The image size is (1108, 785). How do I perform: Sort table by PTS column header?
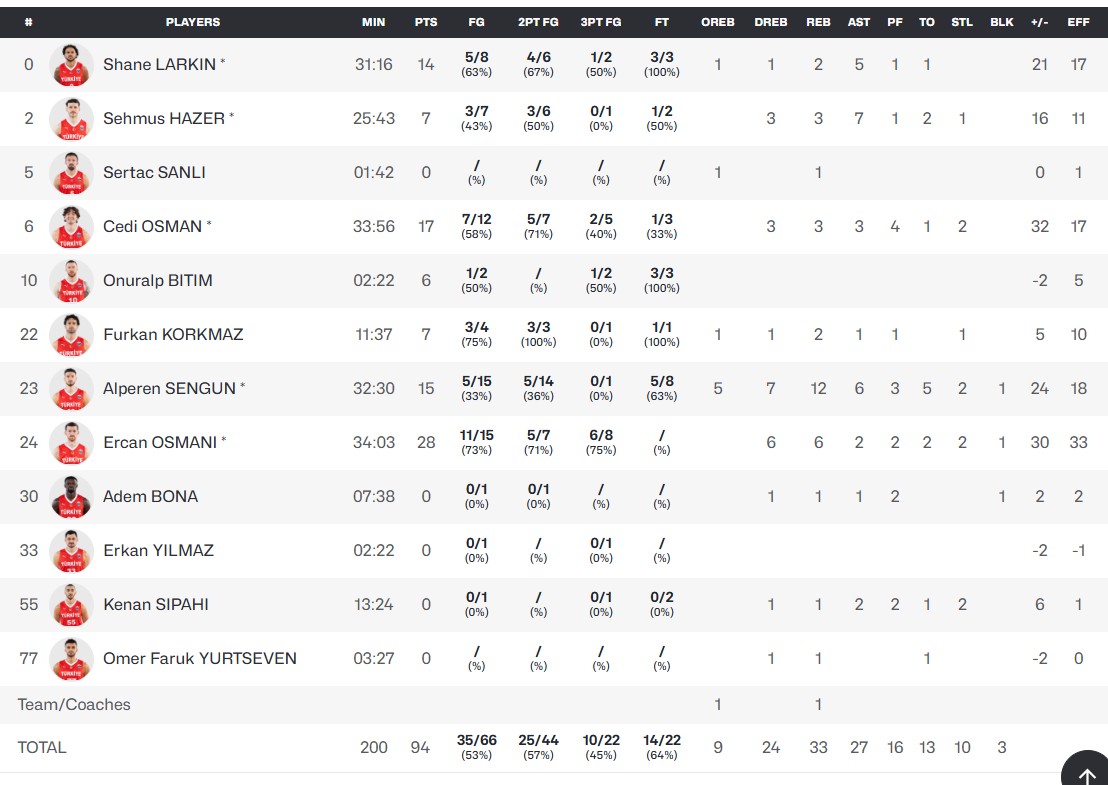pos(426,22)
